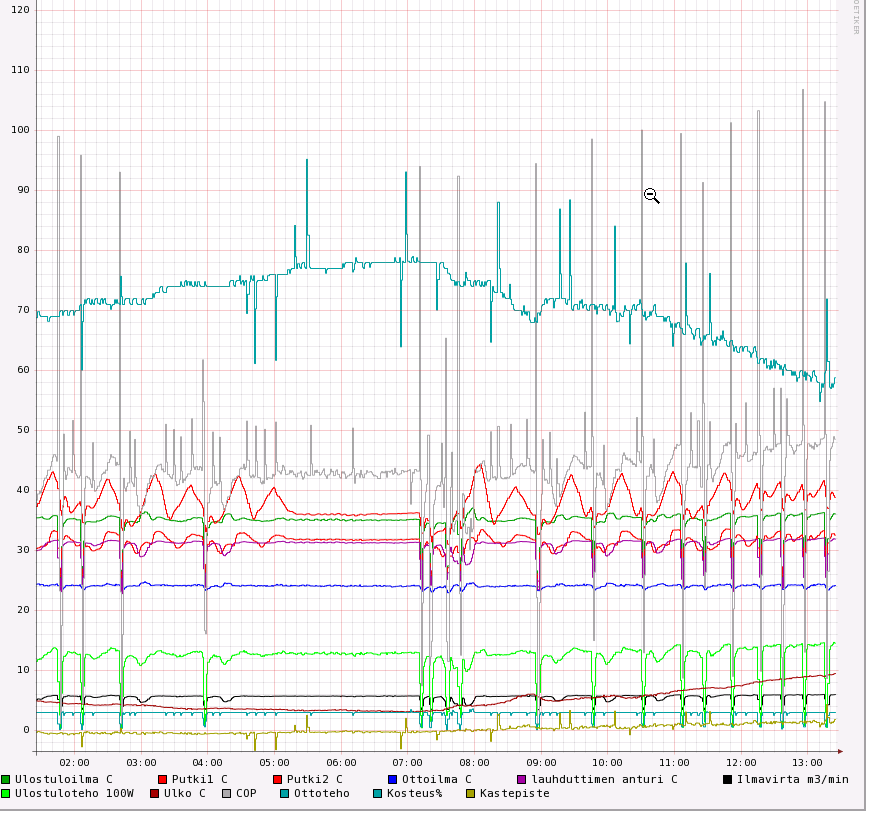Click the purple lauhduttimen anturi legend swatch
869x814 pixels.
522,782
